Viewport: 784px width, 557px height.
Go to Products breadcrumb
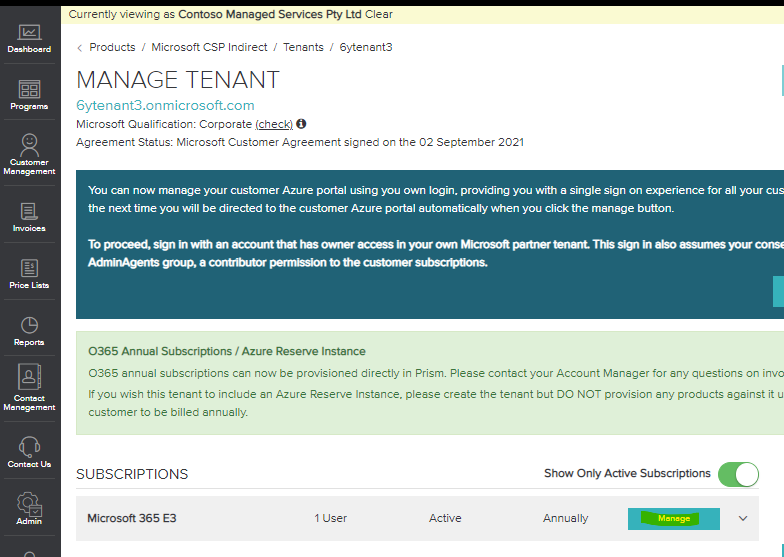[x=112, y=47]
